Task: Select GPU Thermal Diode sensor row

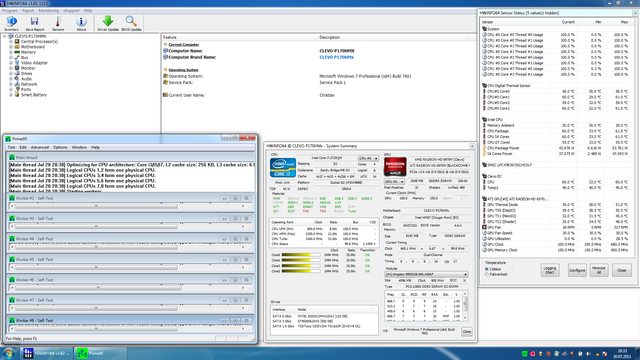Action: click(x=558, y=204)
